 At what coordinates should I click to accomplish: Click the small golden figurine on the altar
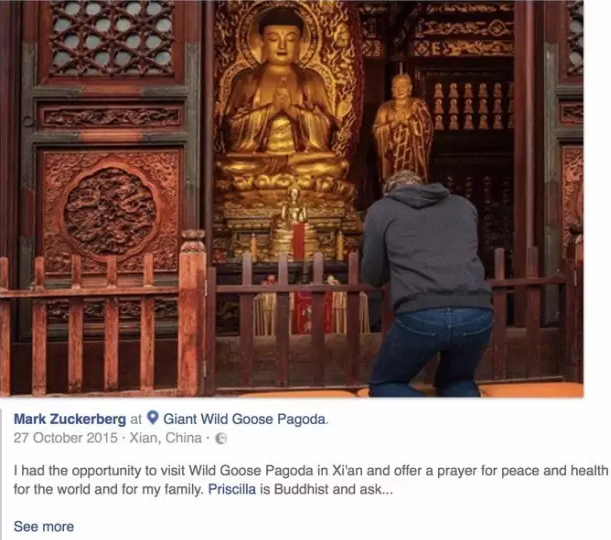(x=293, y=210)
